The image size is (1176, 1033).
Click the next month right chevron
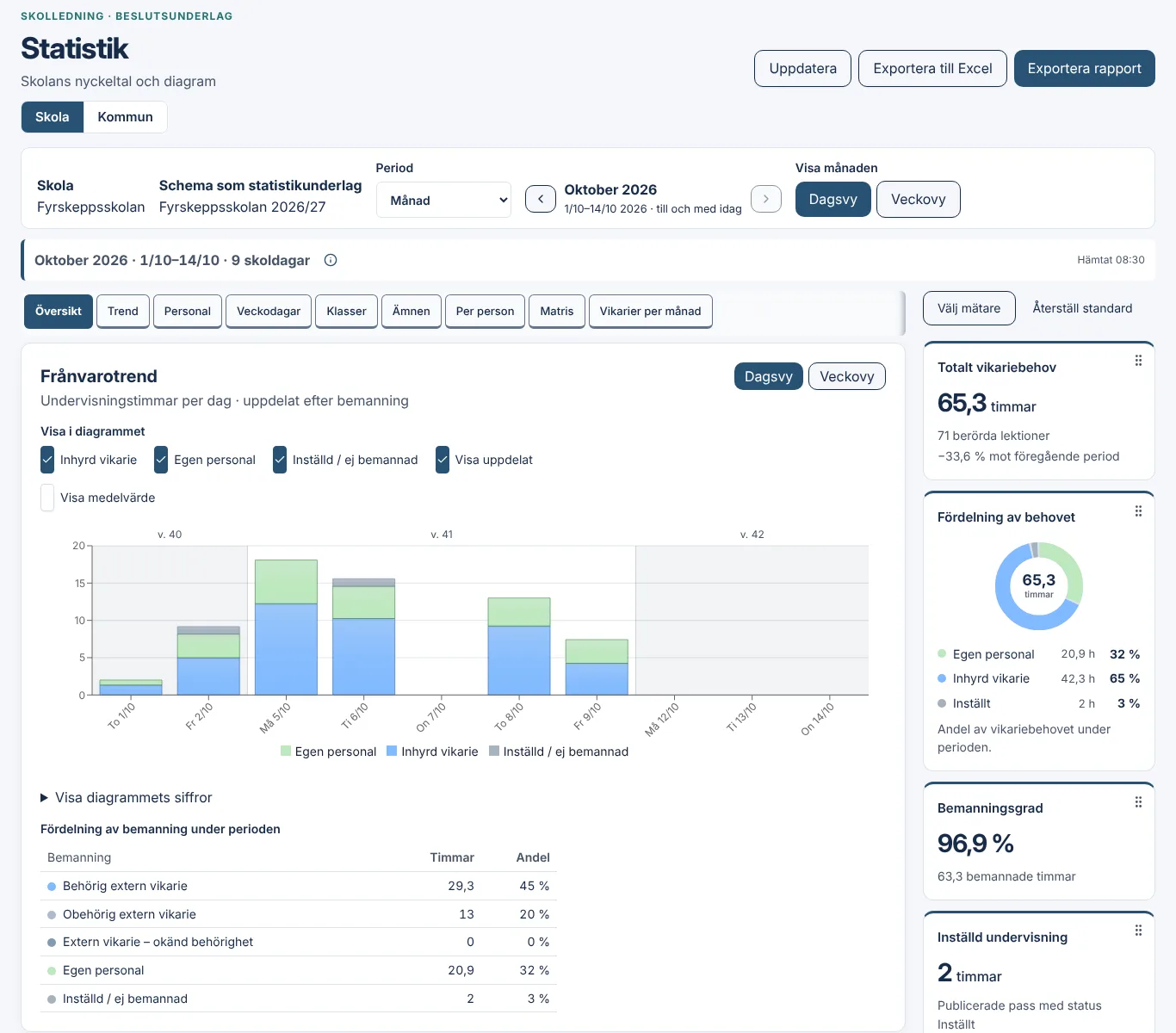click(x=766, y=199)
